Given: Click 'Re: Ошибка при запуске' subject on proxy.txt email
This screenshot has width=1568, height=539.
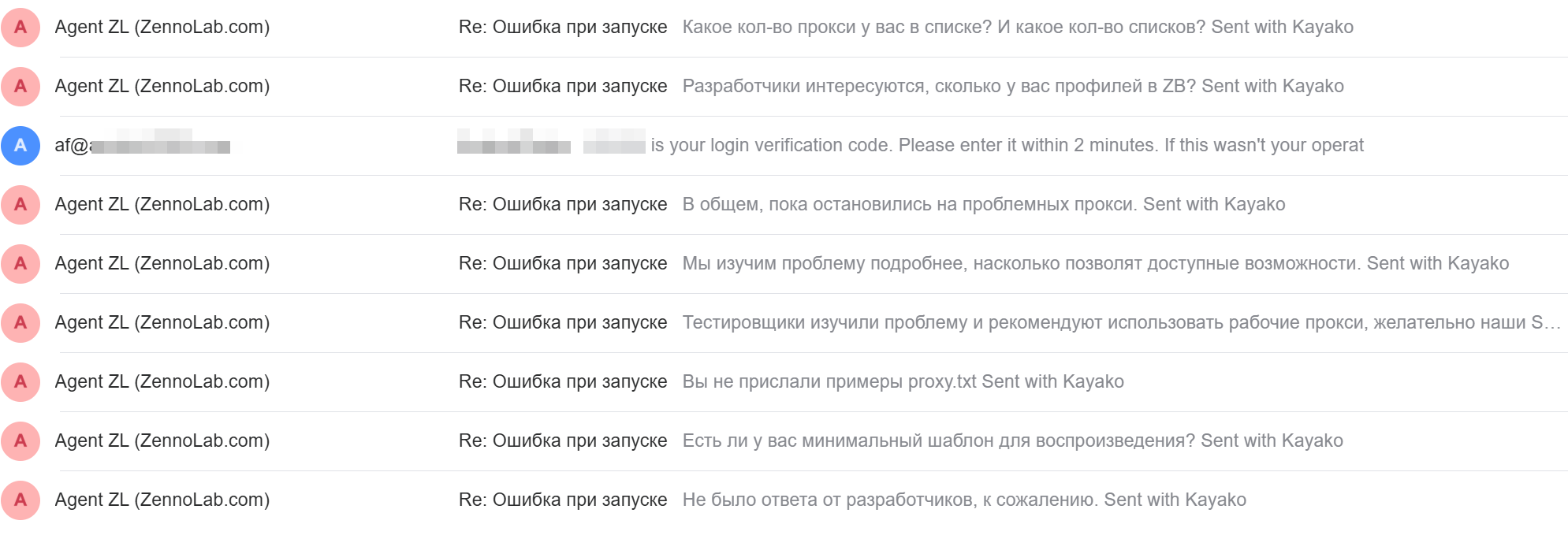Looking at the screenshot, I should [562, 382].
